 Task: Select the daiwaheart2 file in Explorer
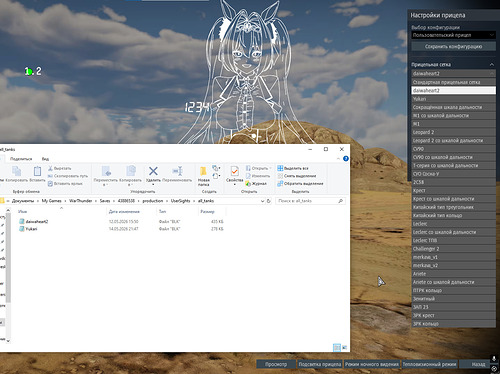click(x=37, y=221)
